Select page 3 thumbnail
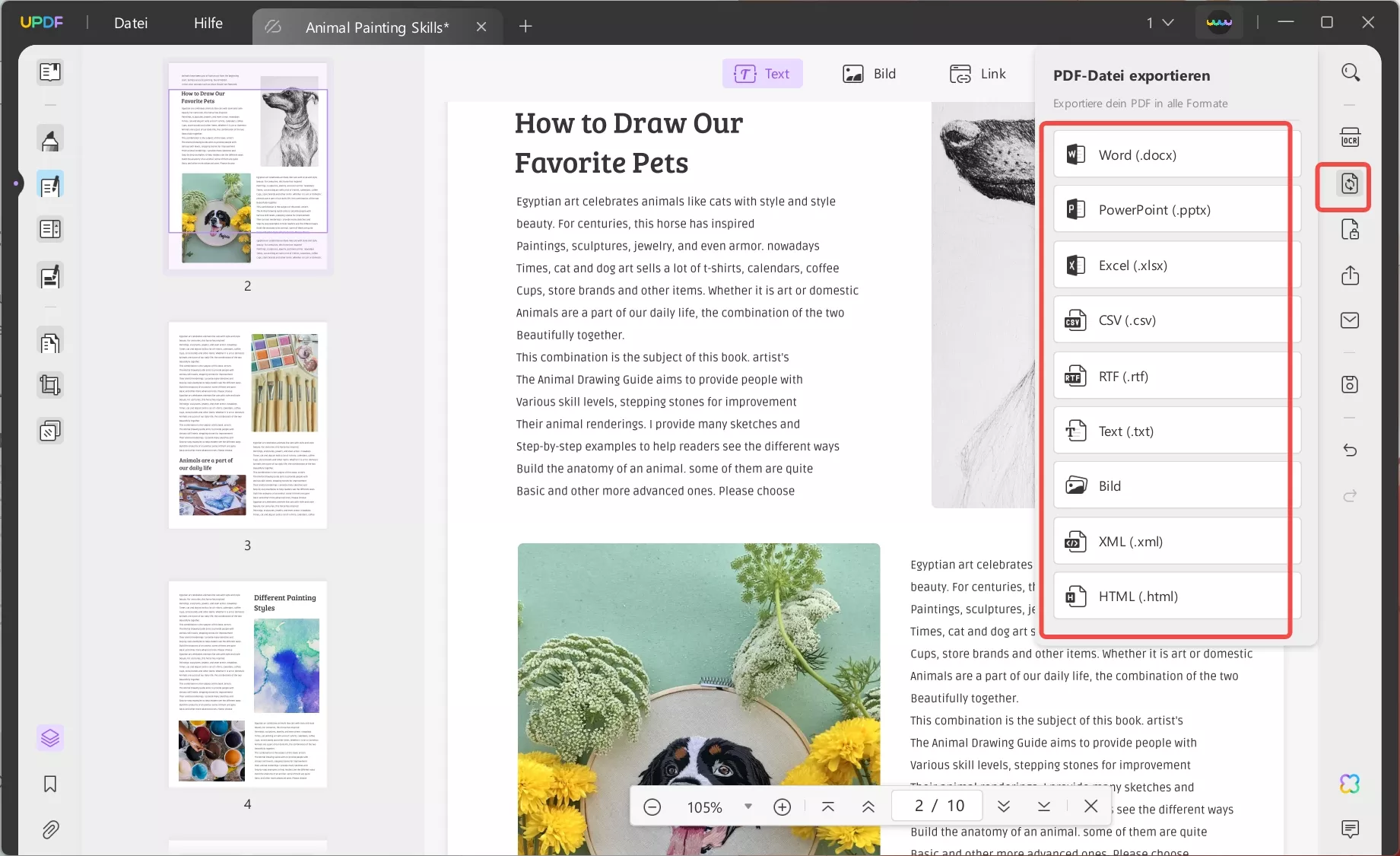 click(x=248, y=425)
